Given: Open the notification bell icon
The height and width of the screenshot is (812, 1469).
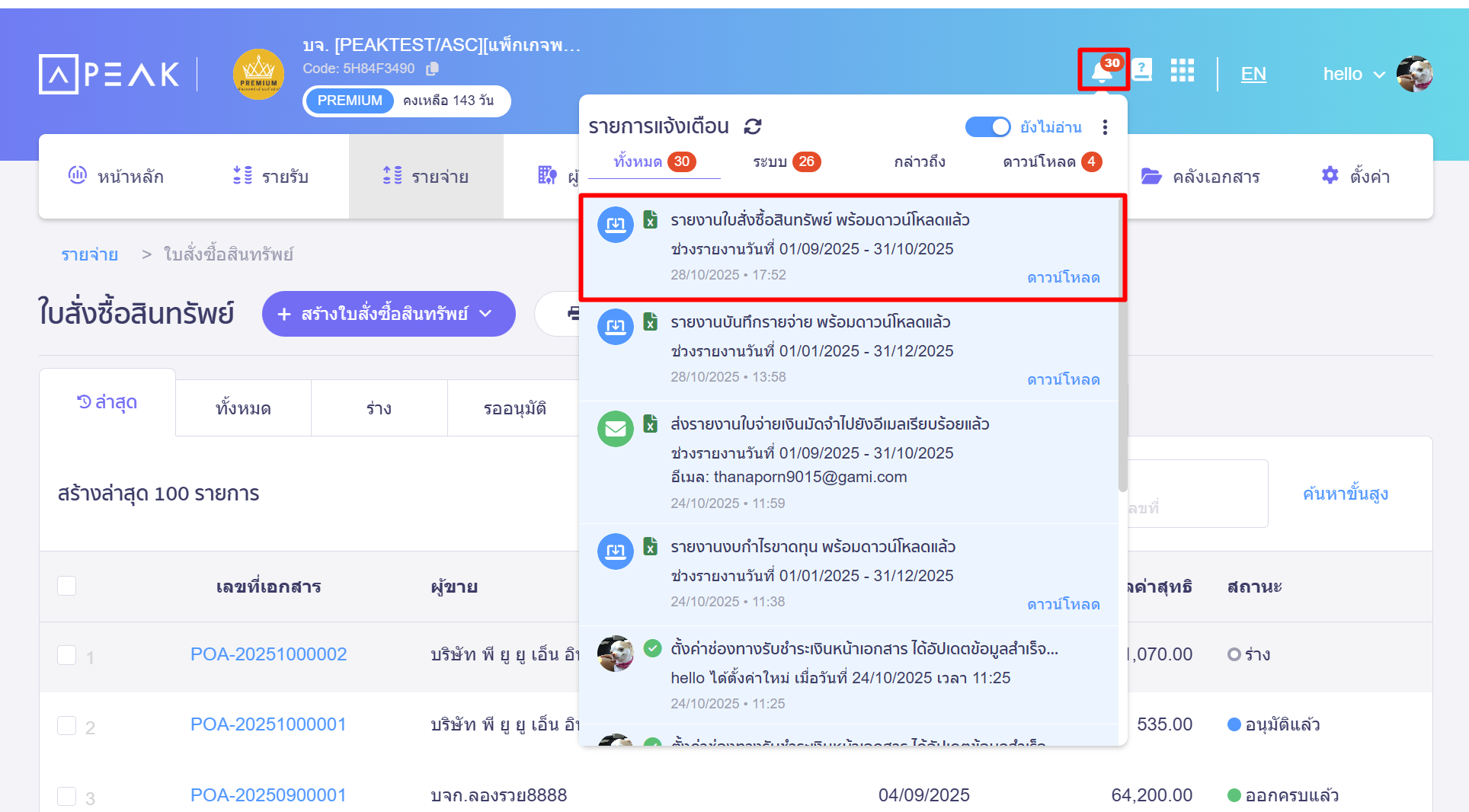Looking at the screenshot, I should (1103, 70).
